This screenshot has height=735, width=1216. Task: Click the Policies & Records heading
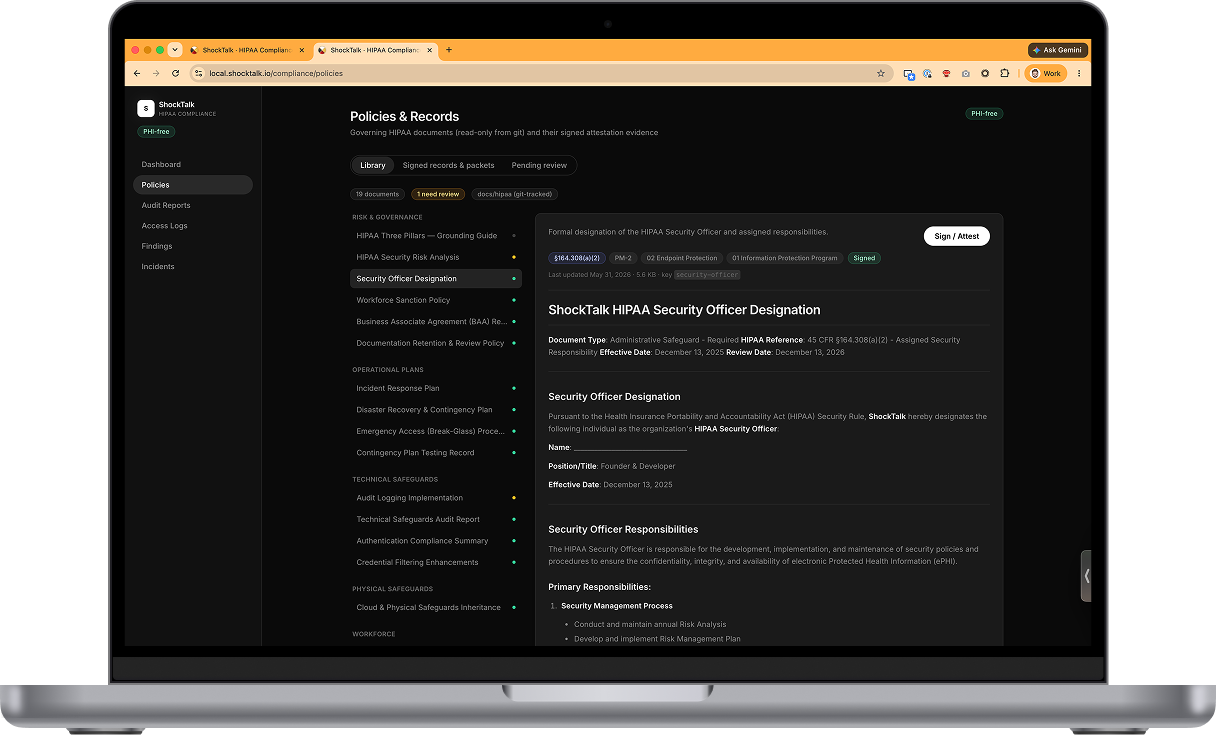click(x=405, y=116)
